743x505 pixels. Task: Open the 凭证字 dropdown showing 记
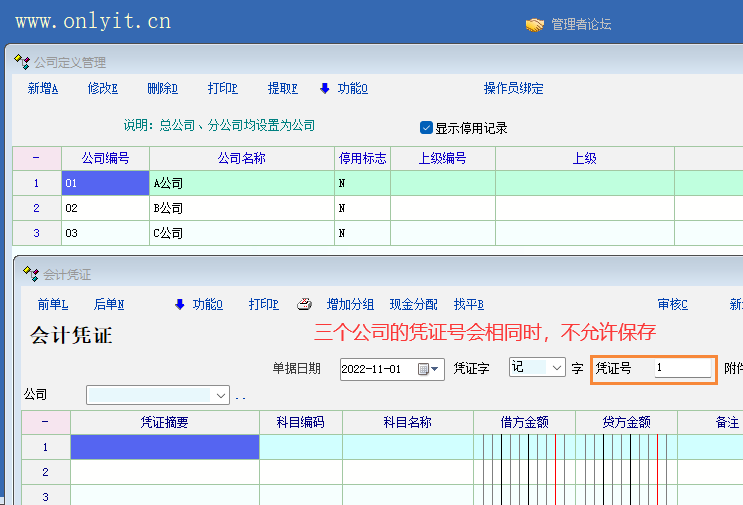coord(557,368)
